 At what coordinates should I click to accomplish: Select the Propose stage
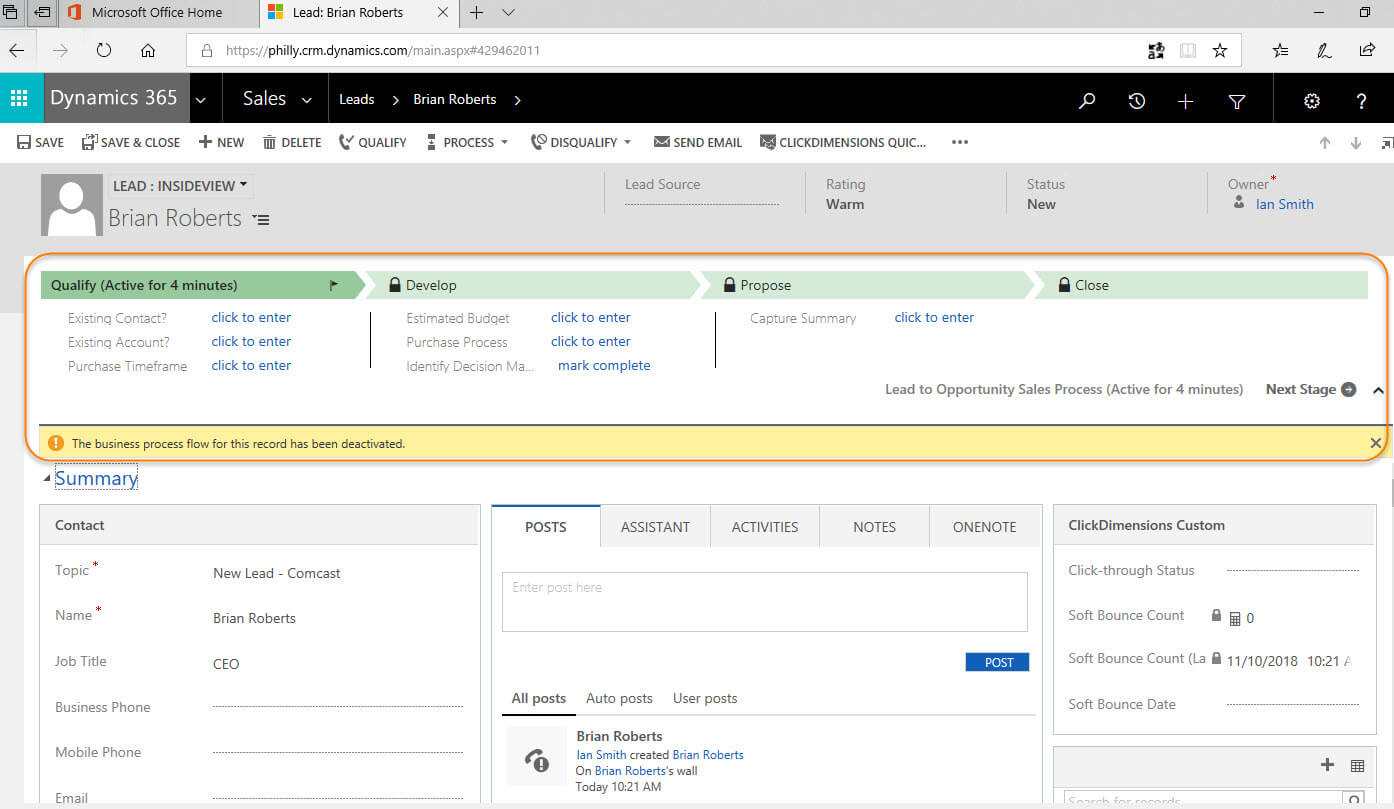point(865,285)
